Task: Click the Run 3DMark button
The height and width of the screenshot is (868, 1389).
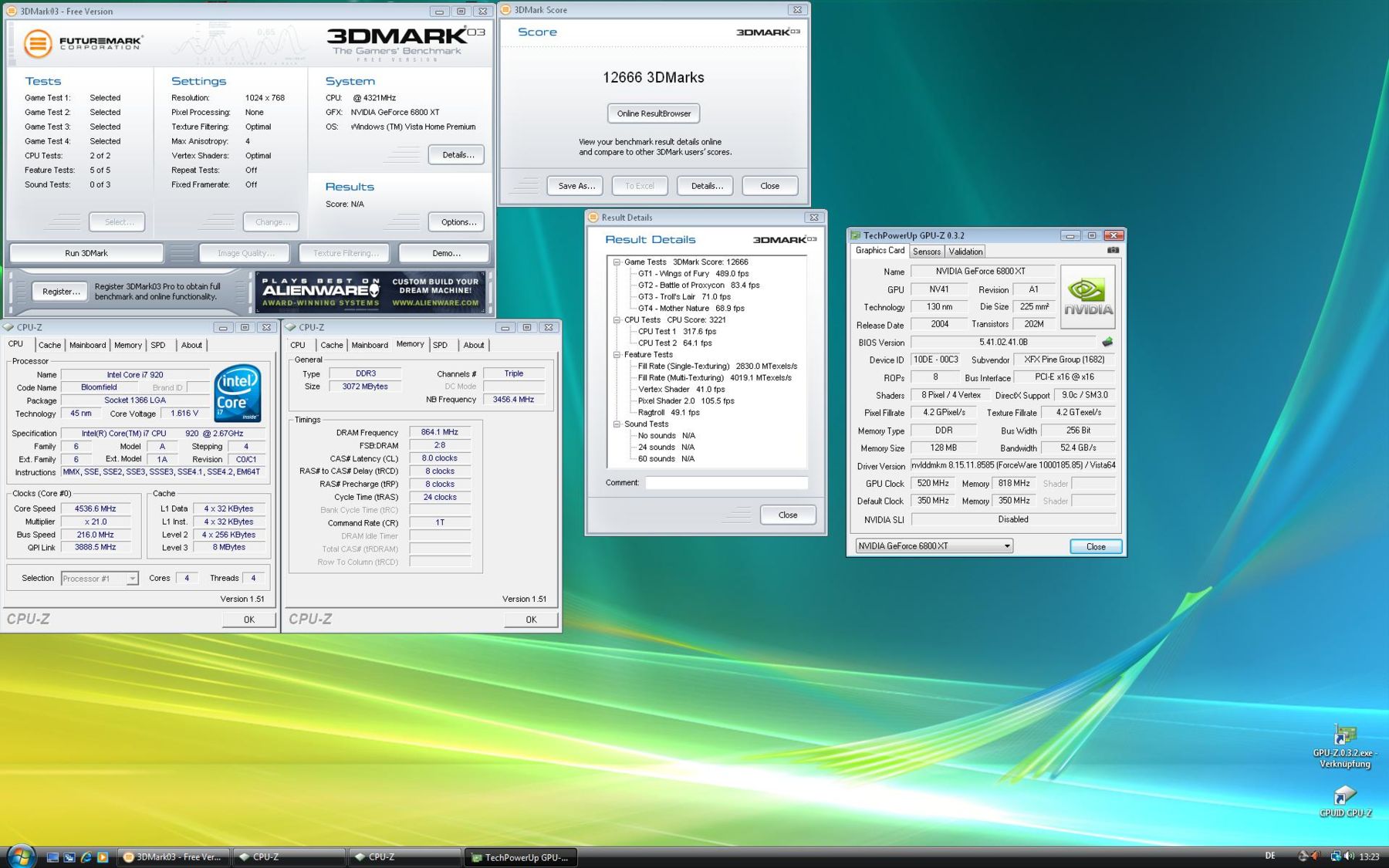Action: click(86, 253)
